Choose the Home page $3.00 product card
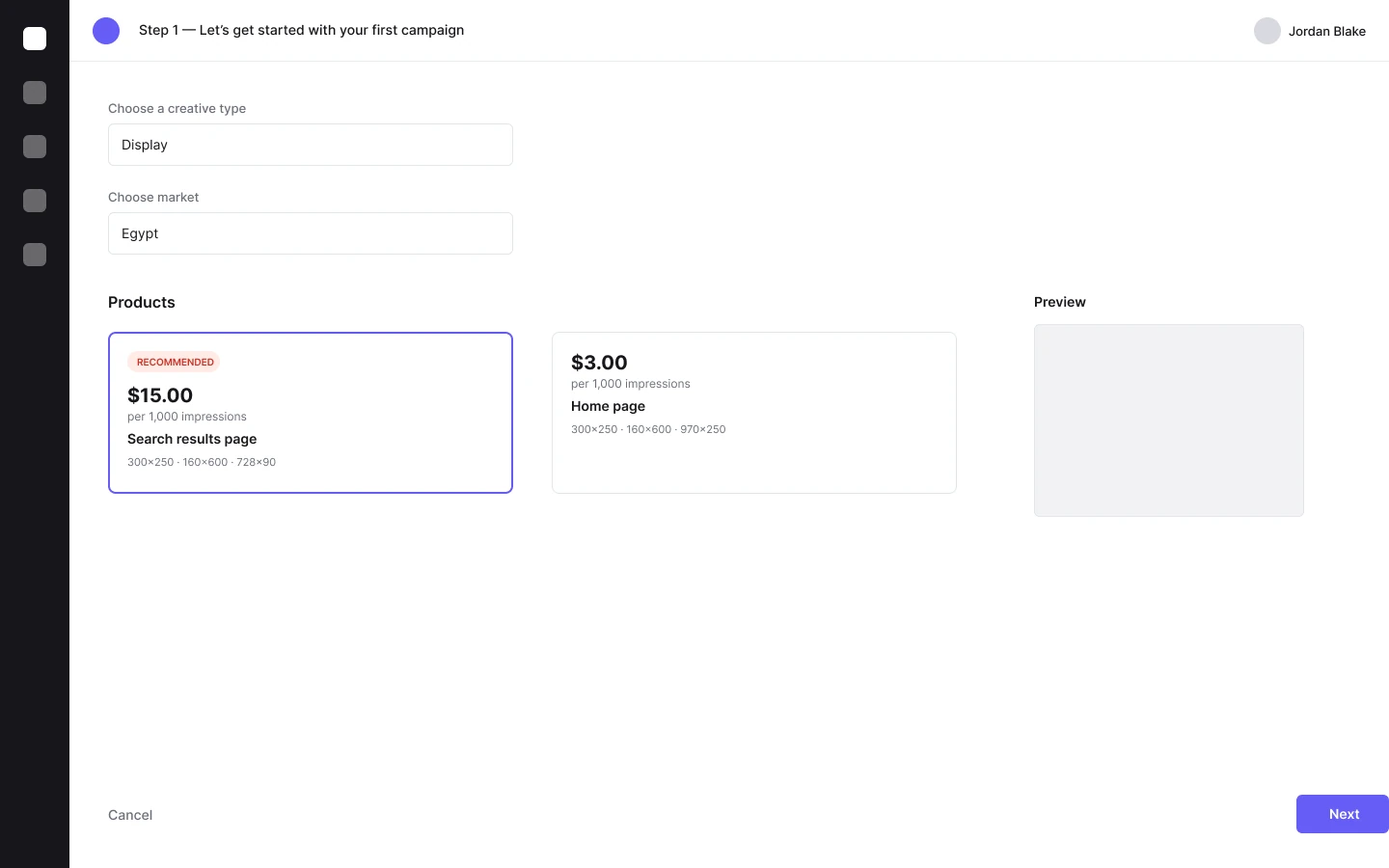 754,413
